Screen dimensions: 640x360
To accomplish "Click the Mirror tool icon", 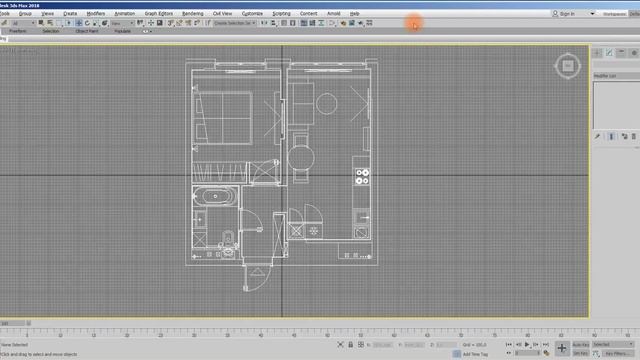I will pos(264,23).
